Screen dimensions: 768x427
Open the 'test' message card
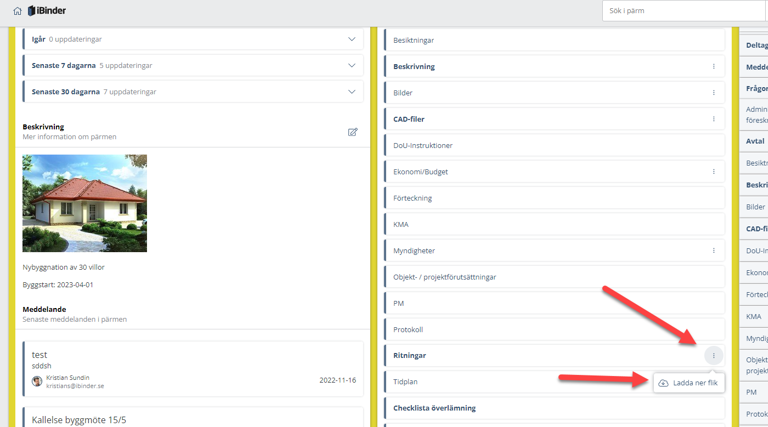click(x=193, y=369)
